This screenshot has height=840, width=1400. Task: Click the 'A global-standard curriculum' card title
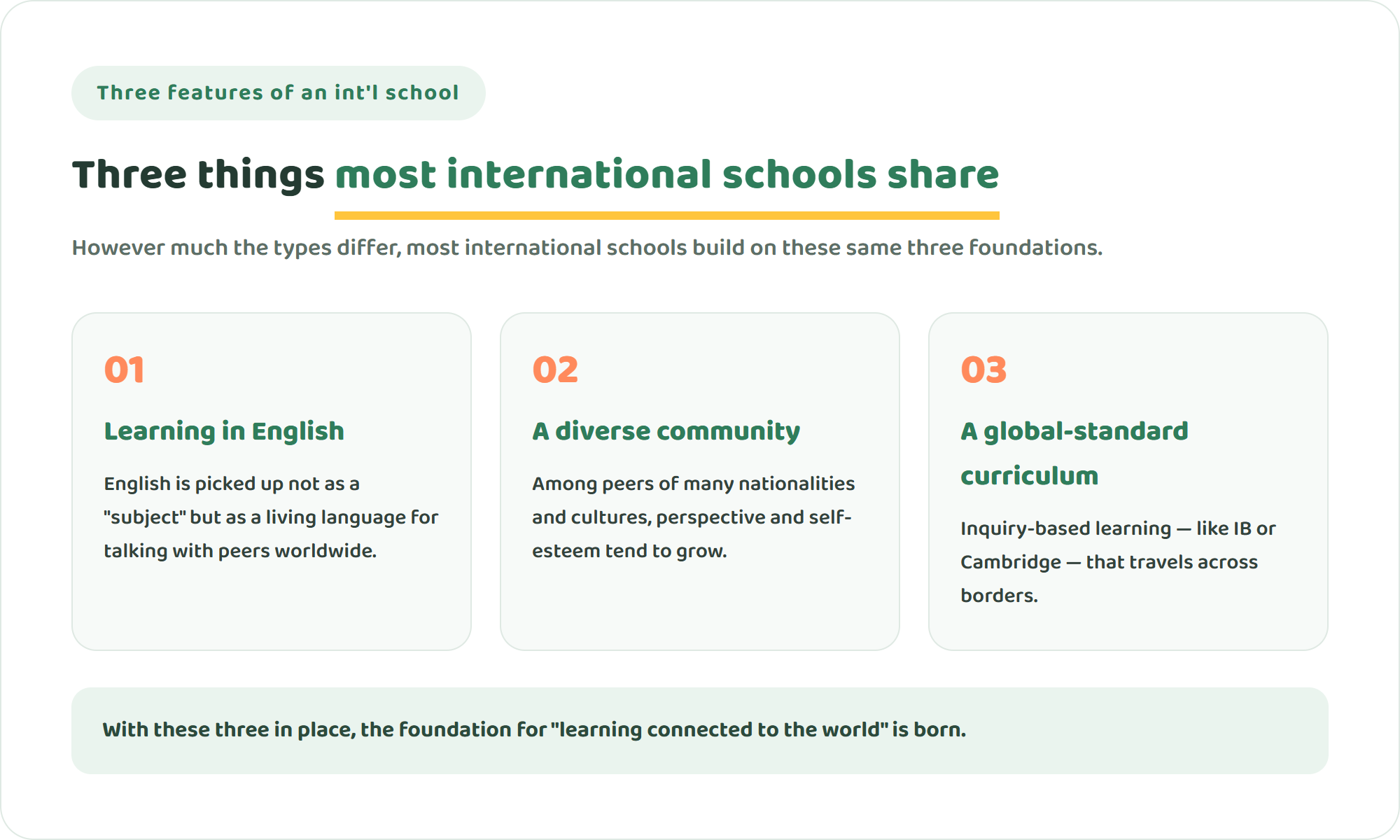pyautogui.click(x=1074, y=454)
